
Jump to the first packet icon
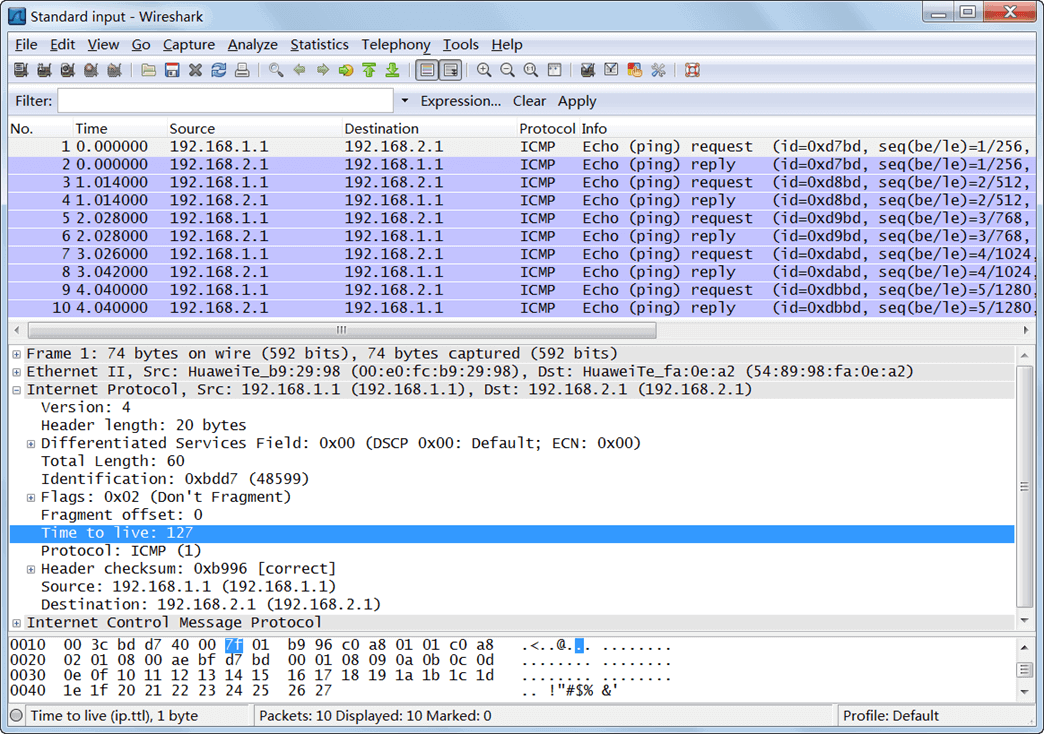coord(369,70)
